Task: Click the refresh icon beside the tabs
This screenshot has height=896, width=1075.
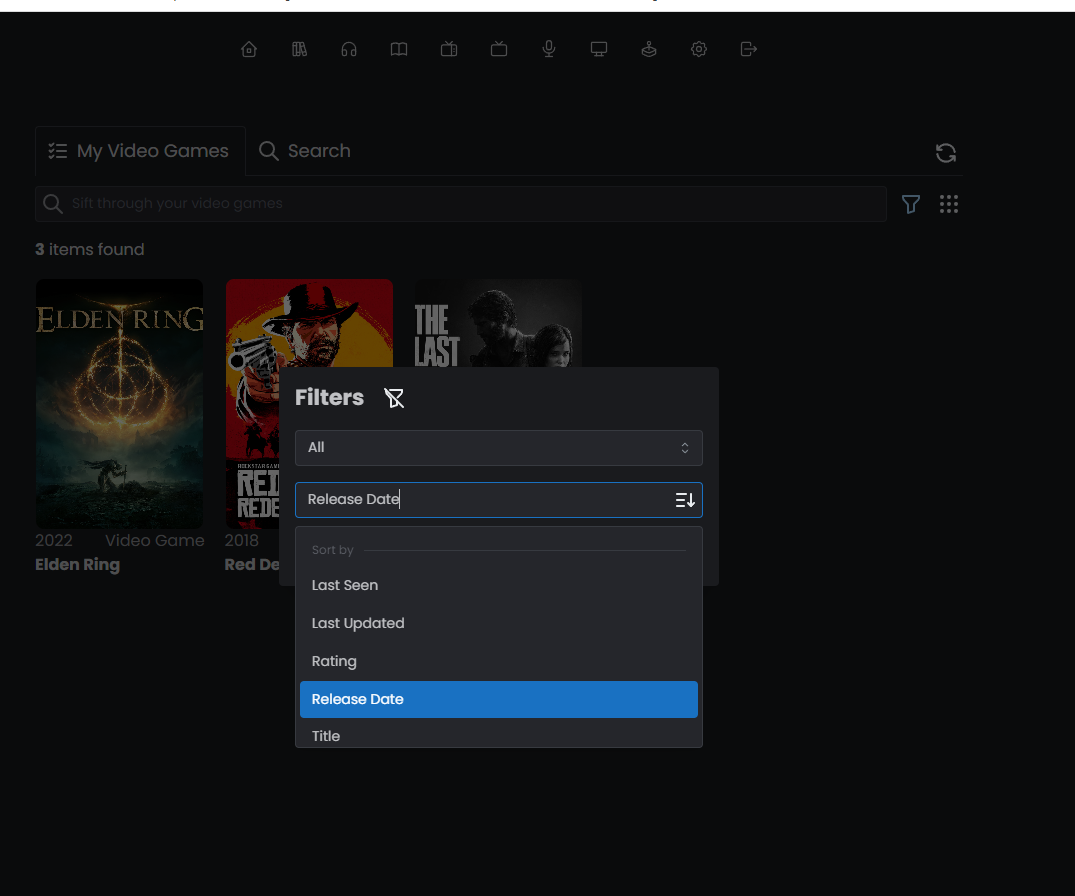Action: click(x=945, y=153)
